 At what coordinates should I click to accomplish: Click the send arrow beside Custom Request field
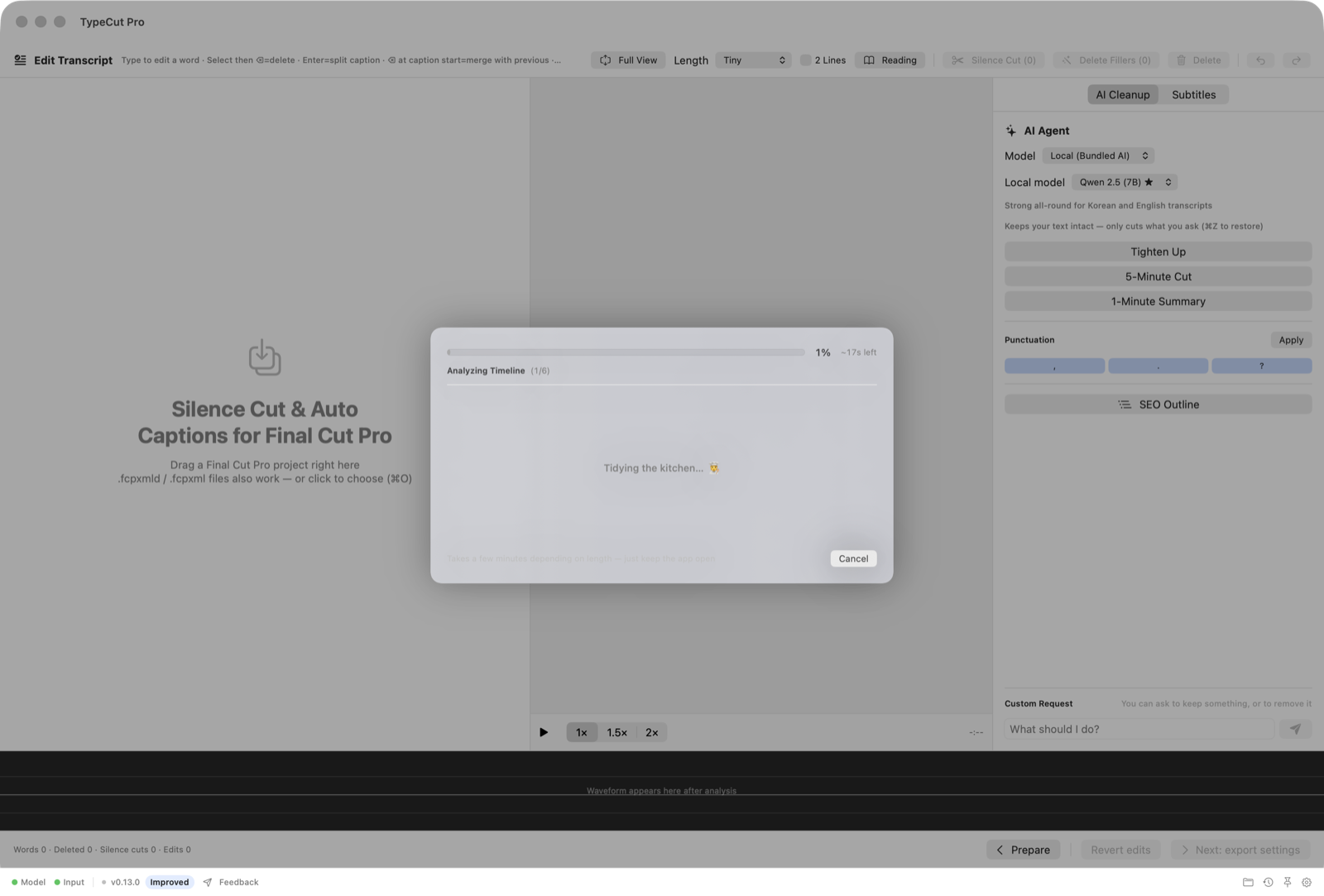[x=1295, y=729]
